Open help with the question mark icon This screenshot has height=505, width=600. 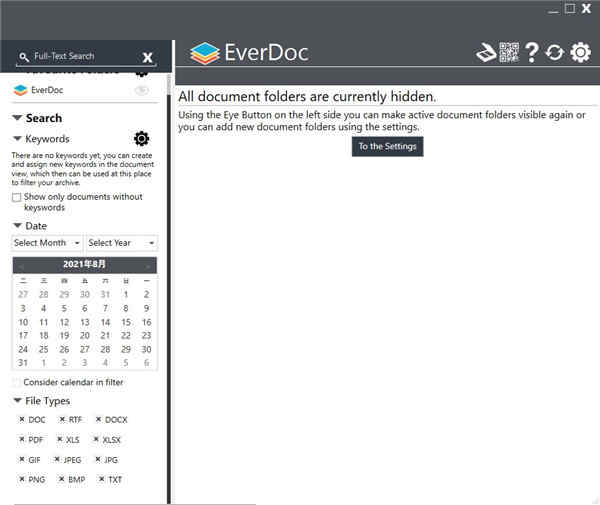tap(532, 53)
